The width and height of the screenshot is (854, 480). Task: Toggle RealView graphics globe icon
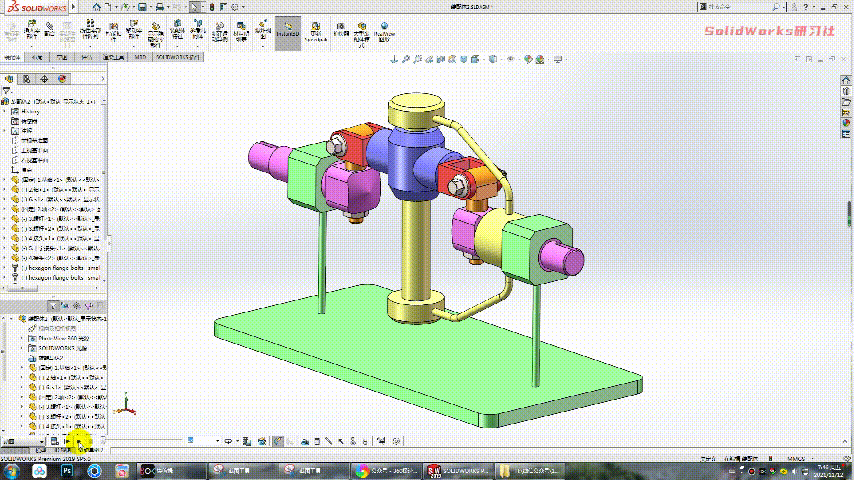pyautogui.click(x=385, y=32)
